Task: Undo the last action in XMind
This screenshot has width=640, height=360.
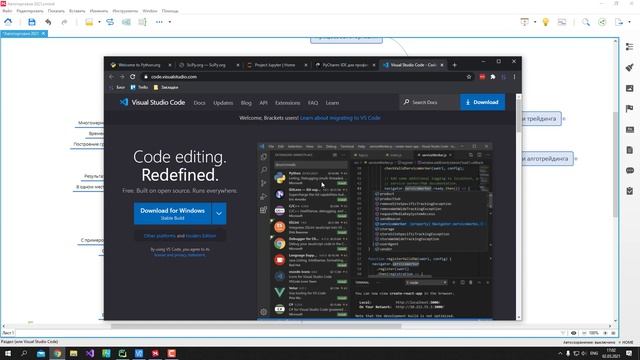Action: 48,22
